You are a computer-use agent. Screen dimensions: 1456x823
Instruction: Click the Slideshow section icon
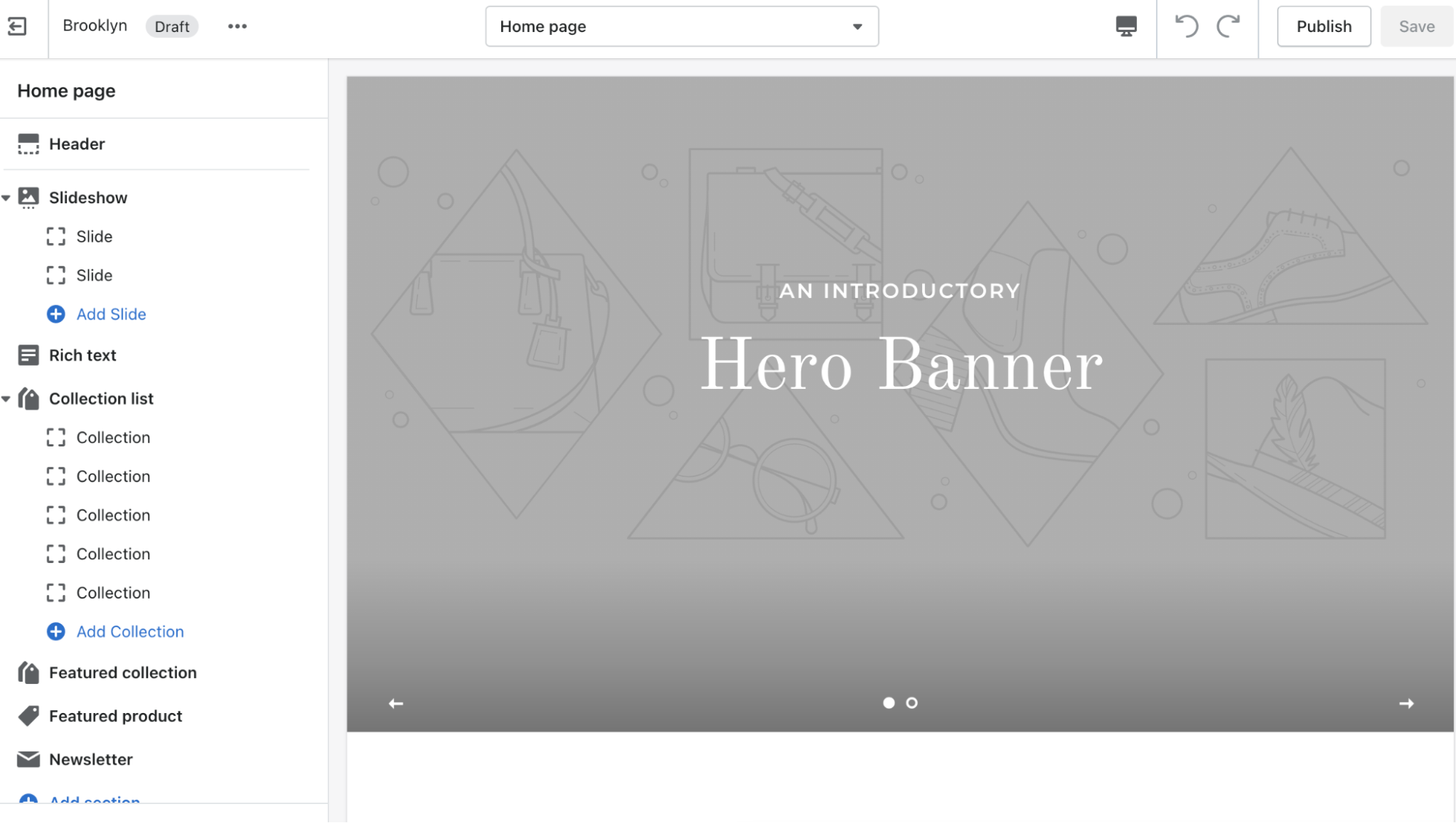point(28,197)
